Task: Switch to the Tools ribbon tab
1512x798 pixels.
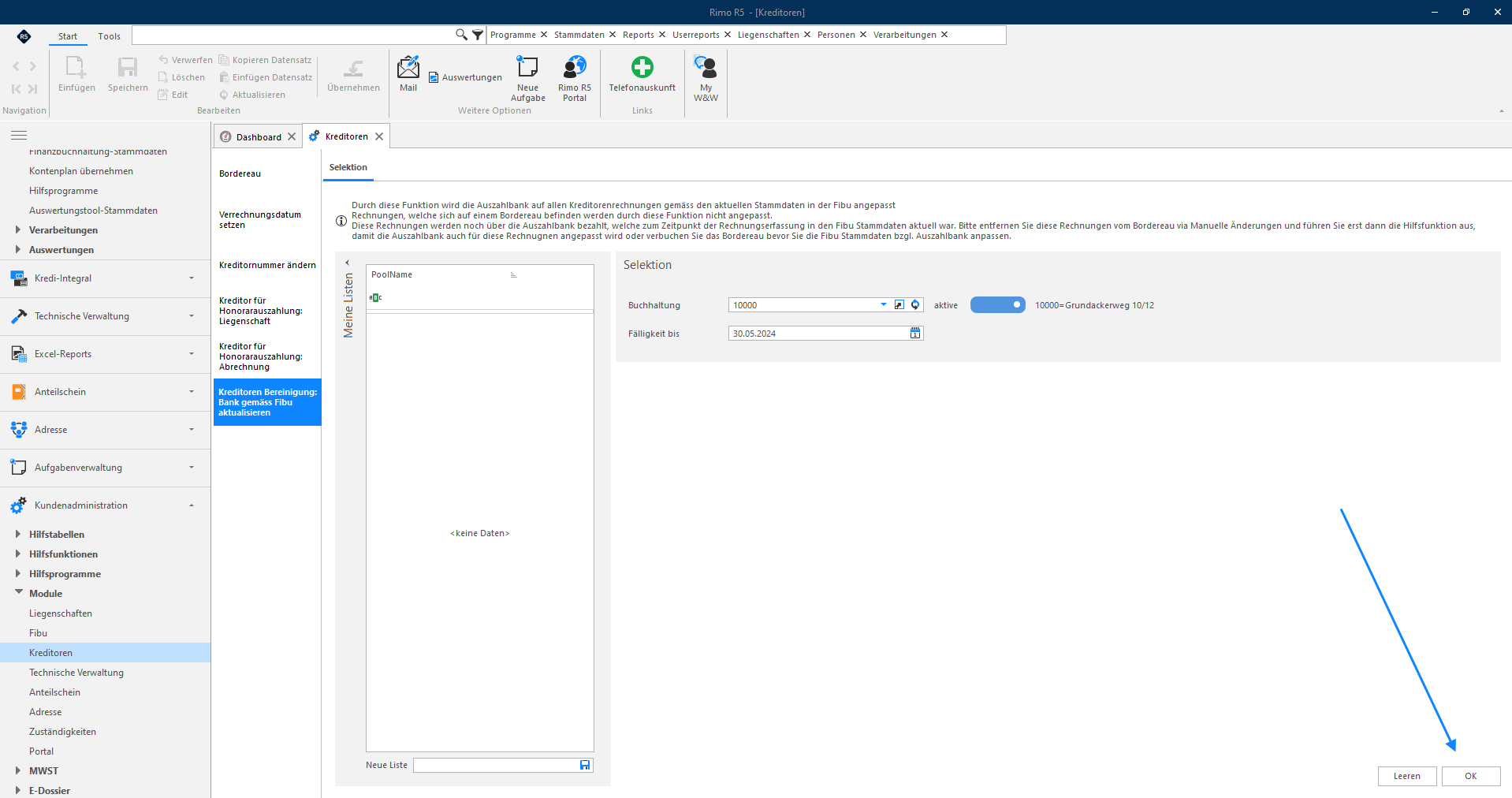Action: tap(110, 36)
